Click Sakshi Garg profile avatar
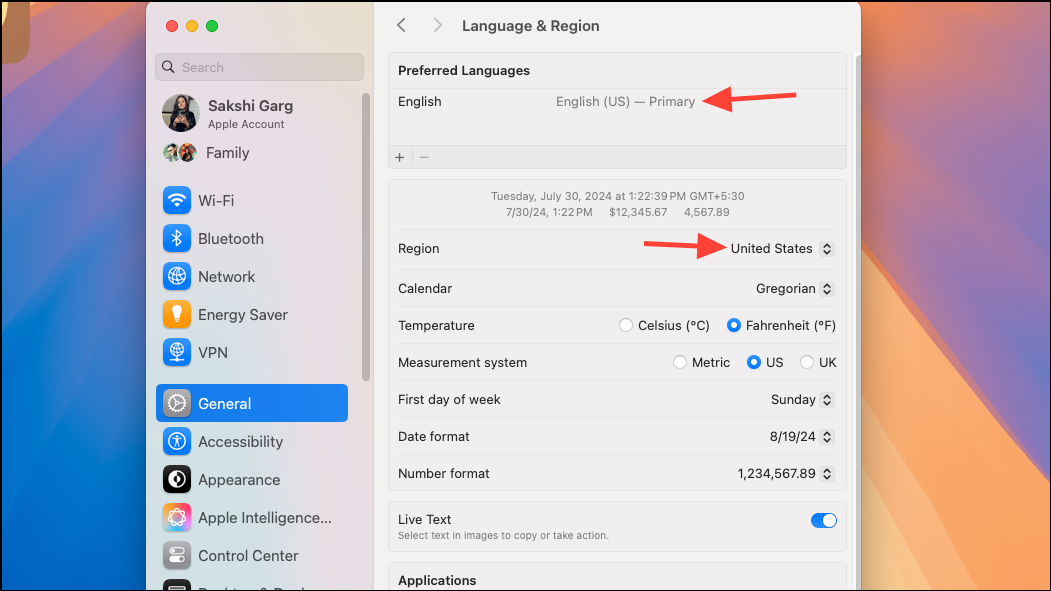This screenshot has width=1051, height=591. pyautogui.click(x=181, y=113)
